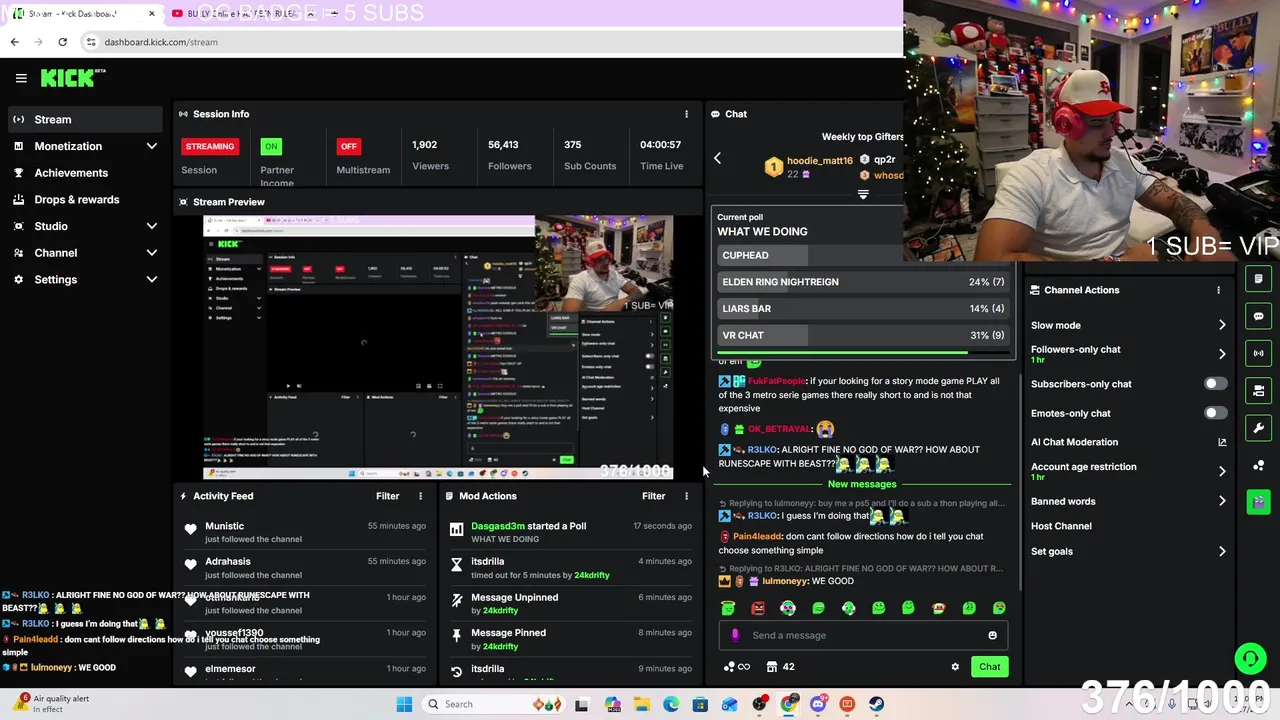1280x720 pixels.
Task: Open the Channel Actions three-dot menu
Action: (1218, 290)
